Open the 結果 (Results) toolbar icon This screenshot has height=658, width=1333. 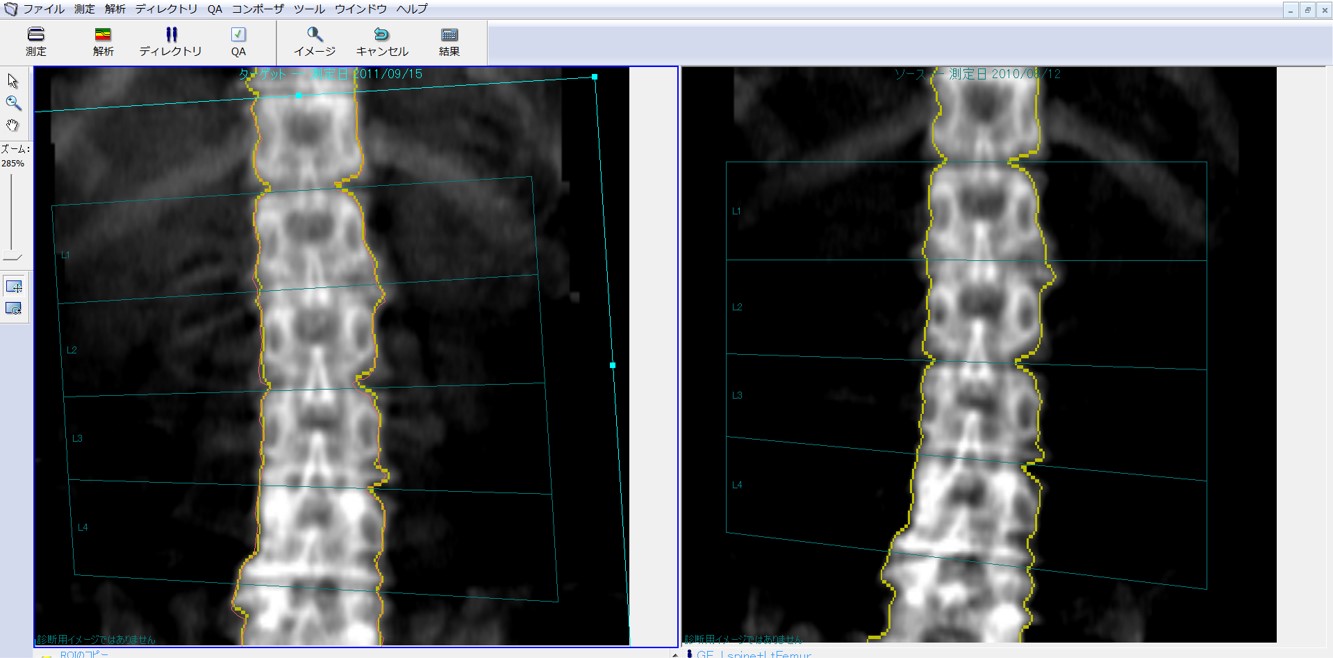[x=449, y=42]
